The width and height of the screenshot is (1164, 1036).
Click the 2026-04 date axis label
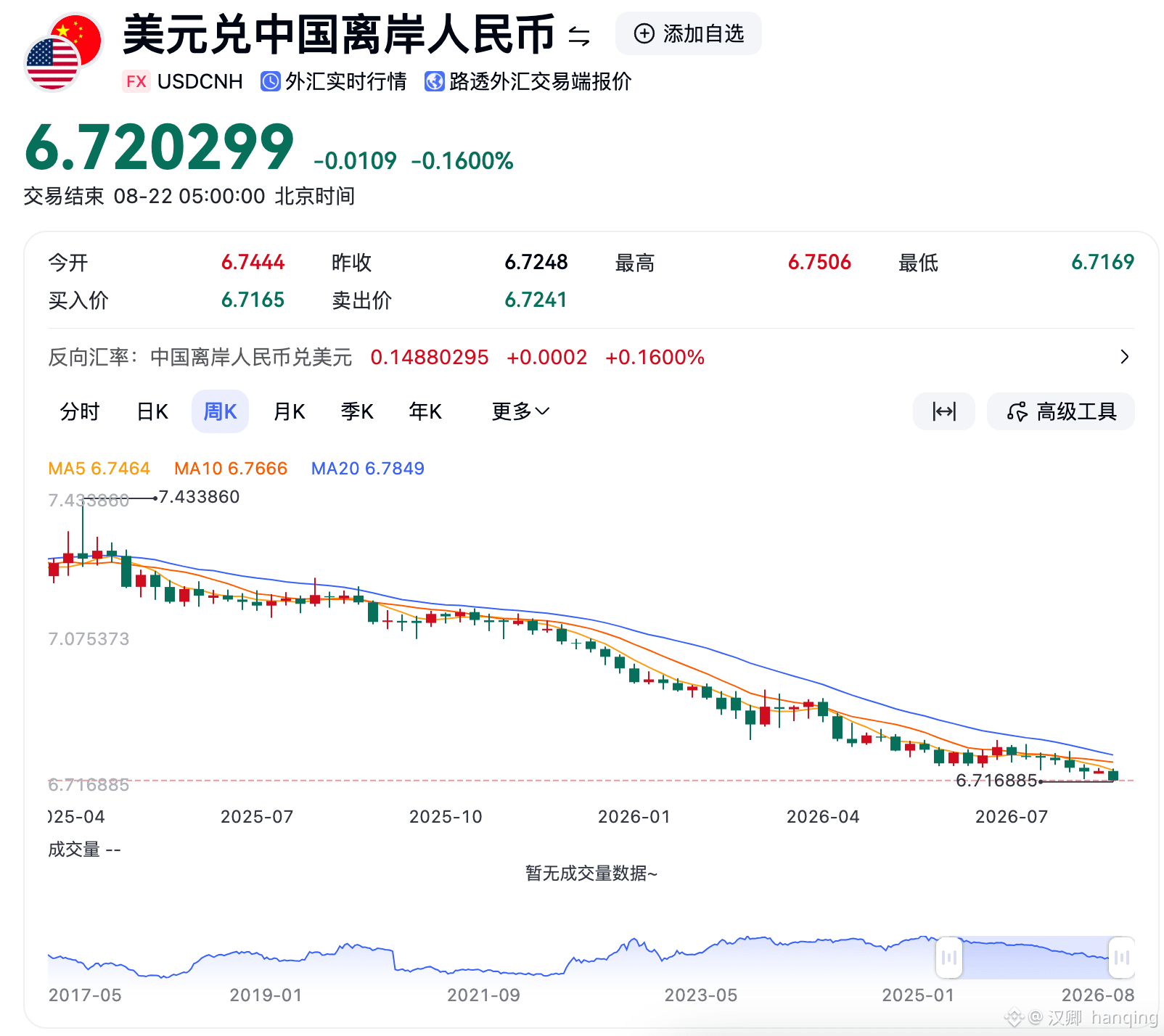point(823,817)
